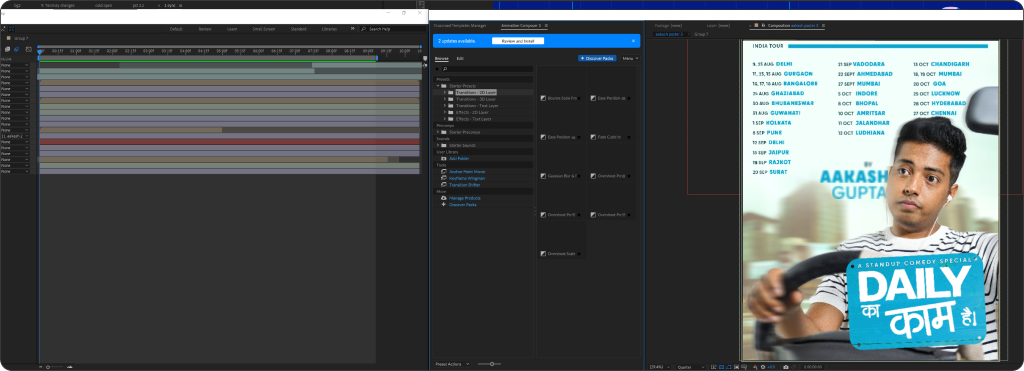Select the Bounce Scale Fro preset icon
The height and width of the screenshot is (371, 1024).
[543, 98]
